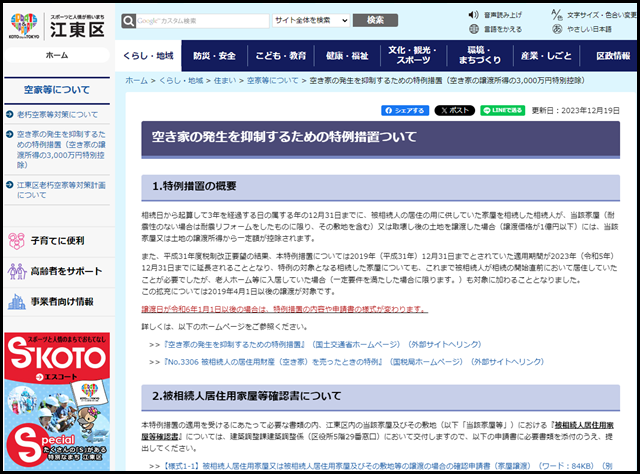Click the 事業者向け情報 building icon
Viewport: 640px width, 474px height.
[17, 302]
